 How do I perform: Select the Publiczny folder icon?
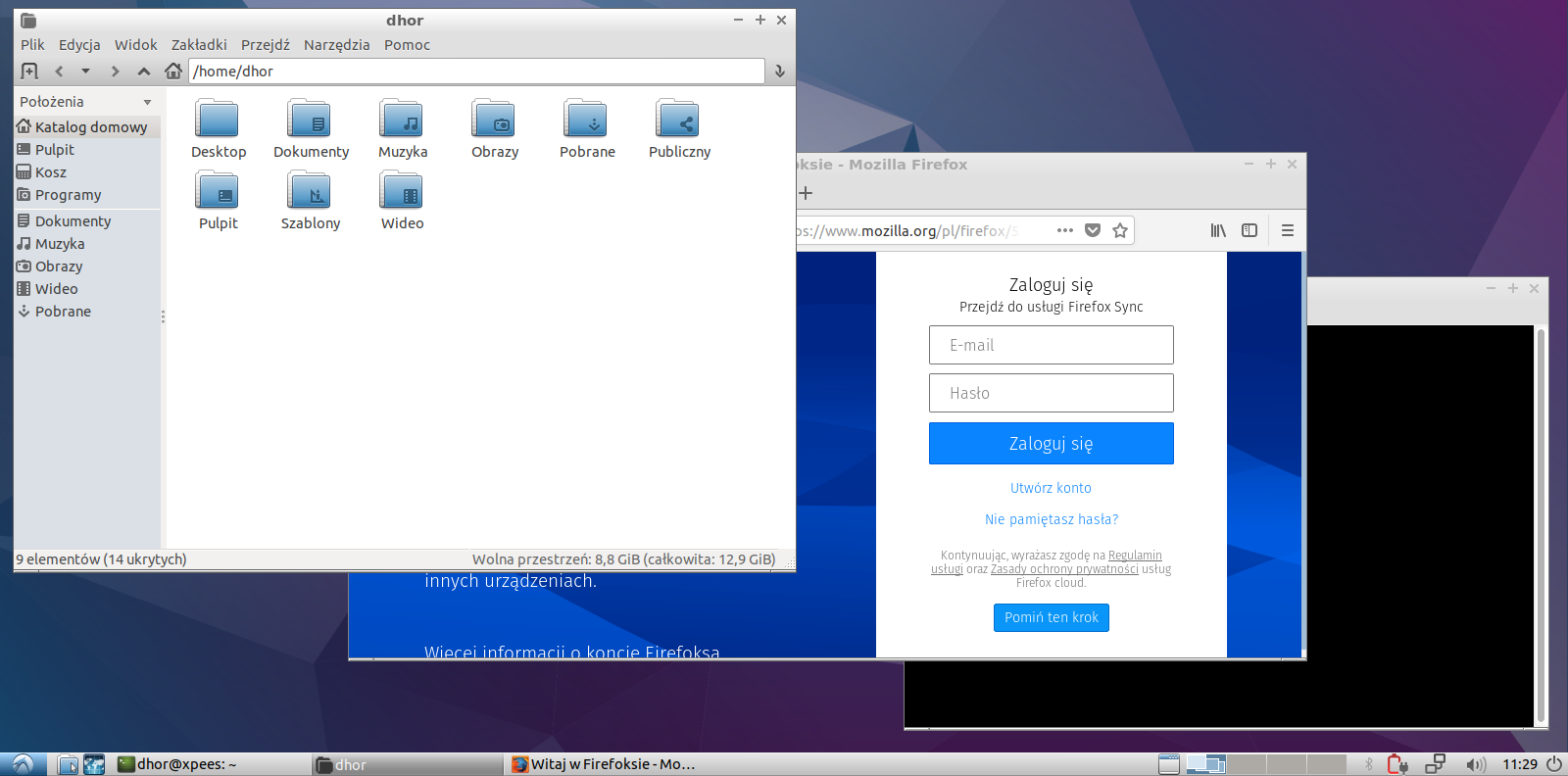678,119
